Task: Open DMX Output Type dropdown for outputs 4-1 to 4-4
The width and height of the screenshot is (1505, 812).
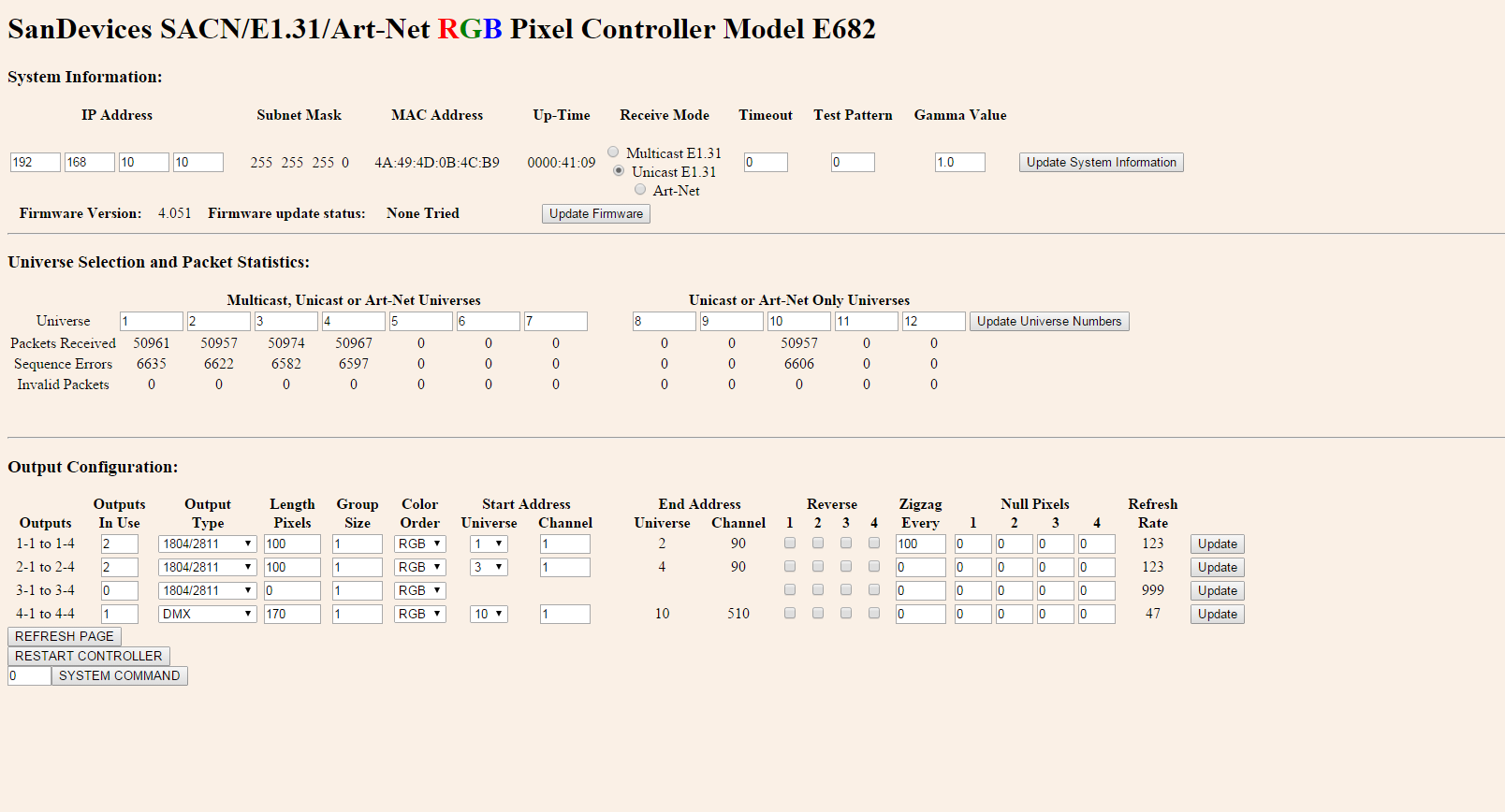Action: point(208,614)
